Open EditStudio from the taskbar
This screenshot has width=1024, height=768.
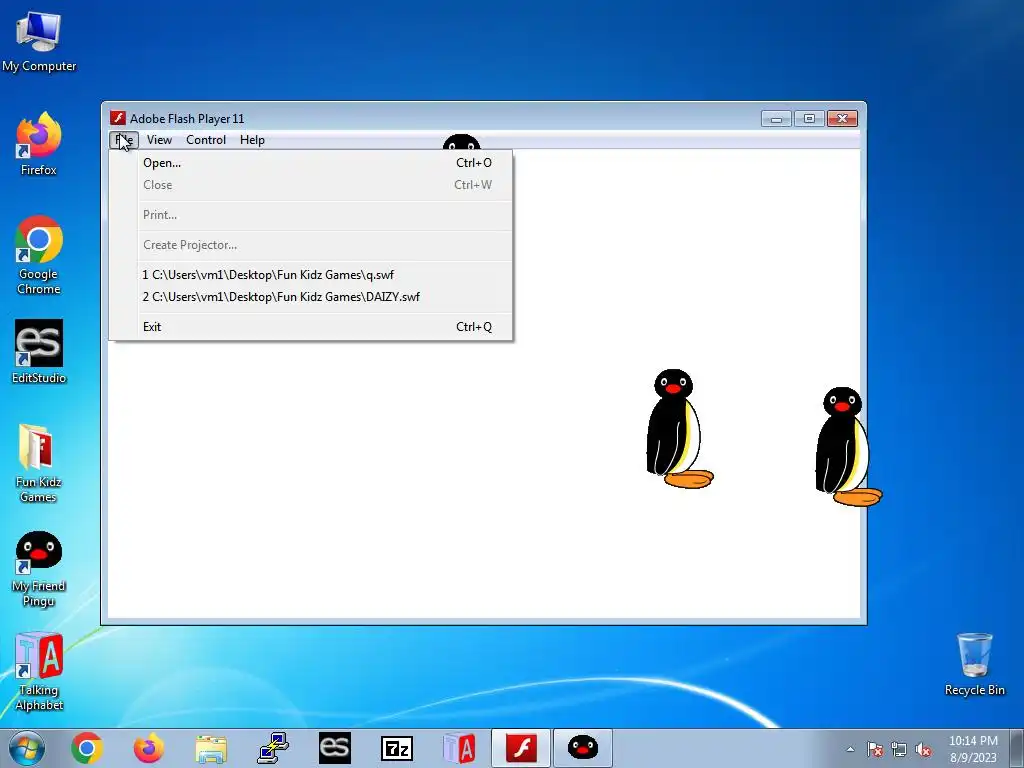pyautogui.click(x=335, y=748)
